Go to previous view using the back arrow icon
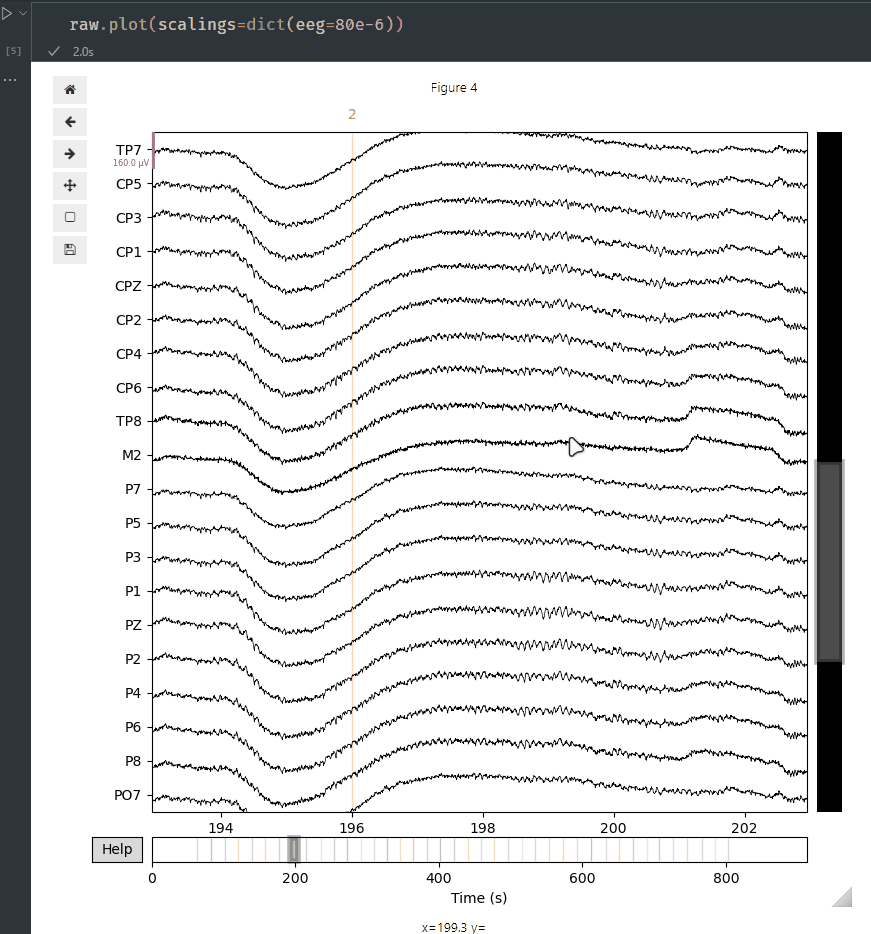Image resolution: width=871 pixels, height=934 pixels. click(69, 121)
